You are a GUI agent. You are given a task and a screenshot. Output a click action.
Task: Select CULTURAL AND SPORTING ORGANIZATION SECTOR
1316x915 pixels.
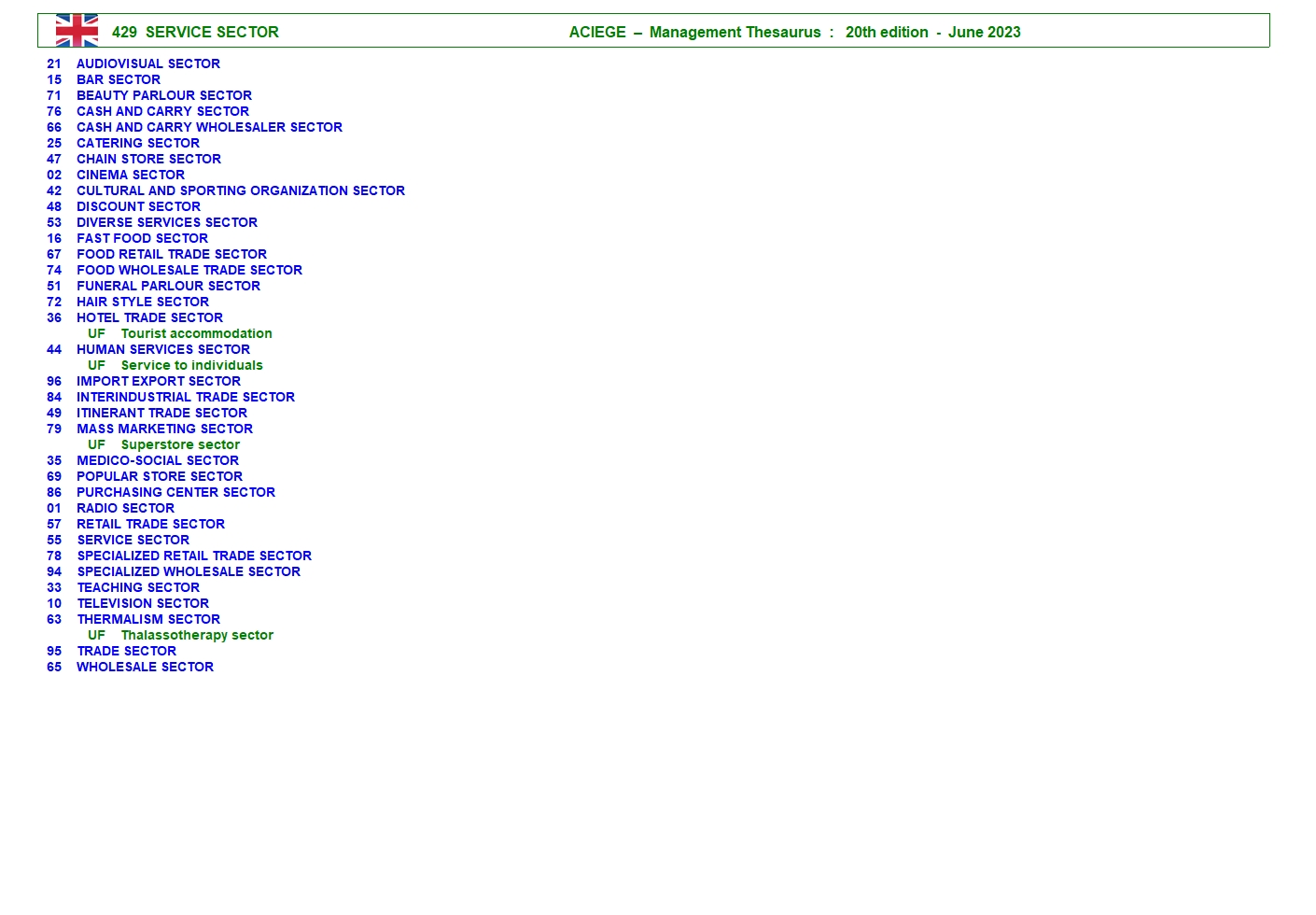coord(240,190)
